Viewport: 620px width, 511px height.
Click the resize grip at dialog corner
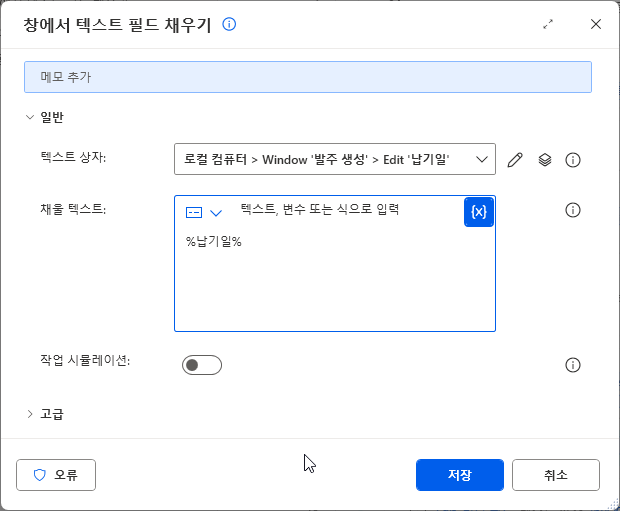[x=613, y=504]
